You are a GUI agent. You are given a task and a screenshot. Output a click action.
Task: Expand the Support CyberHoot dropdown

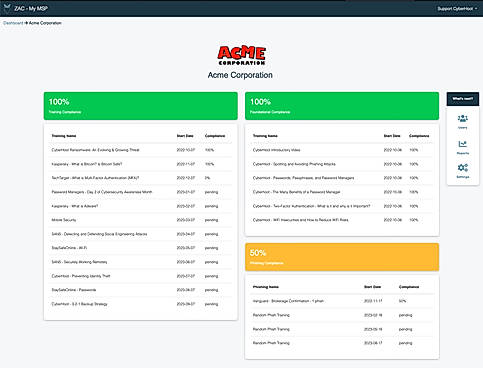(x=457, y=9)
